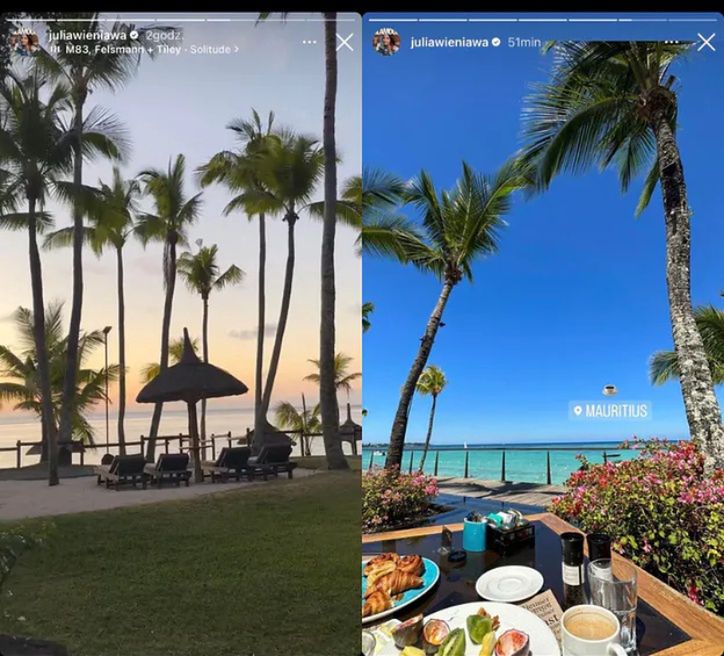
Task: Click the music bars icon before M83
Action: [54, 49]
